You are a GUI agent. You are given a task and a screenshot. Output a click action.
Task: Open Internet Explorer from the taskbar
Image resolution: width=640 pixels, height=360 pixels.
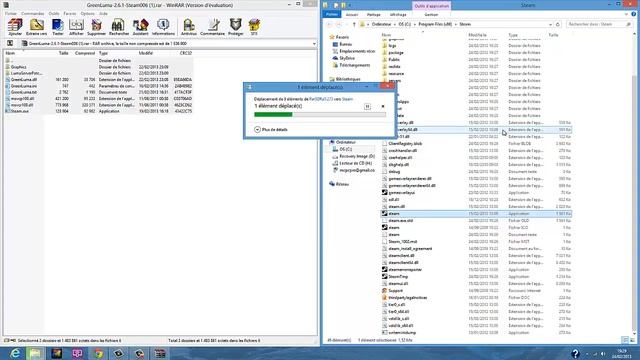15,353
